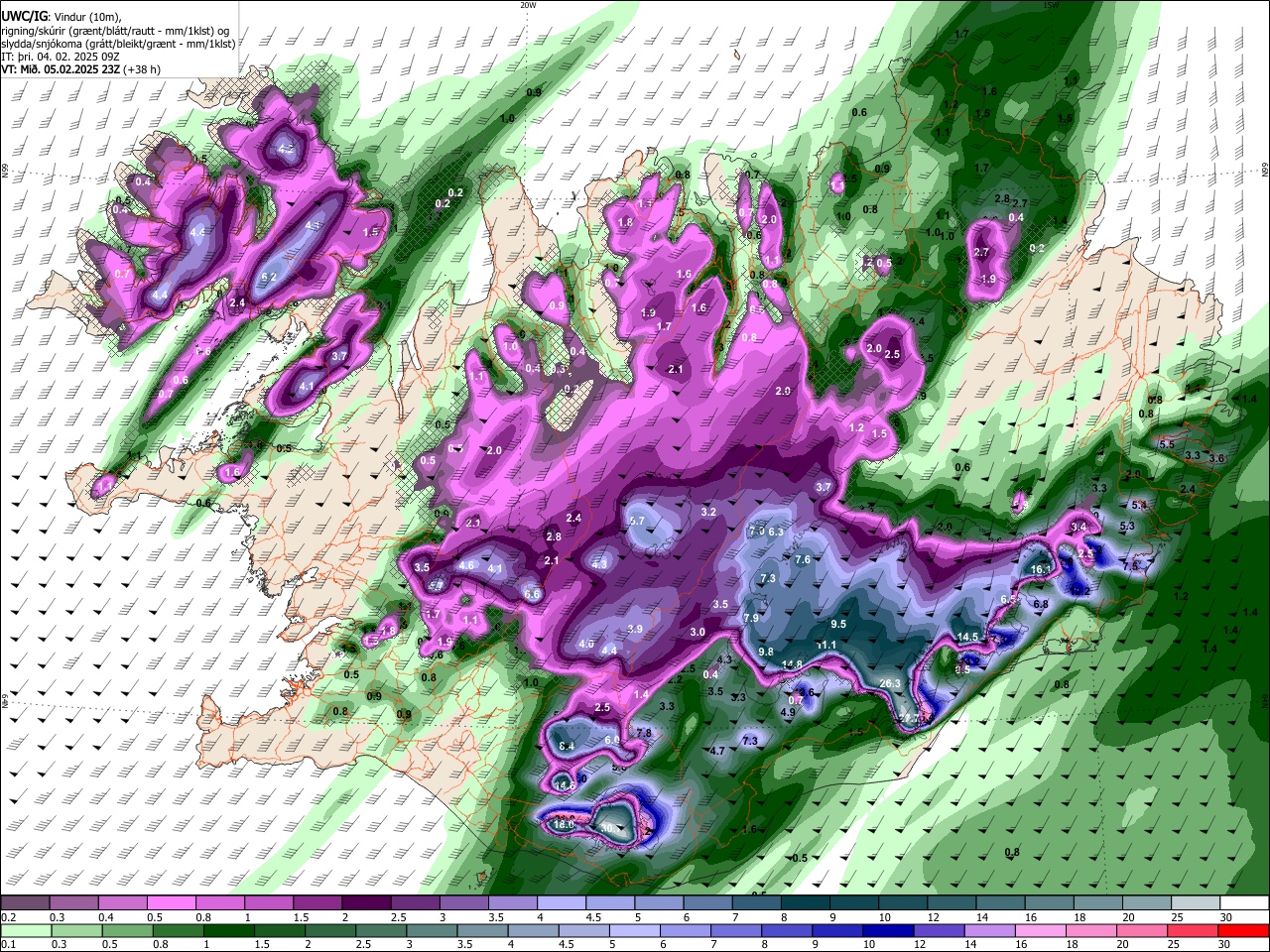Click the '3.9' precipitation value on map

pyautogui.click(x=635, y=629)
